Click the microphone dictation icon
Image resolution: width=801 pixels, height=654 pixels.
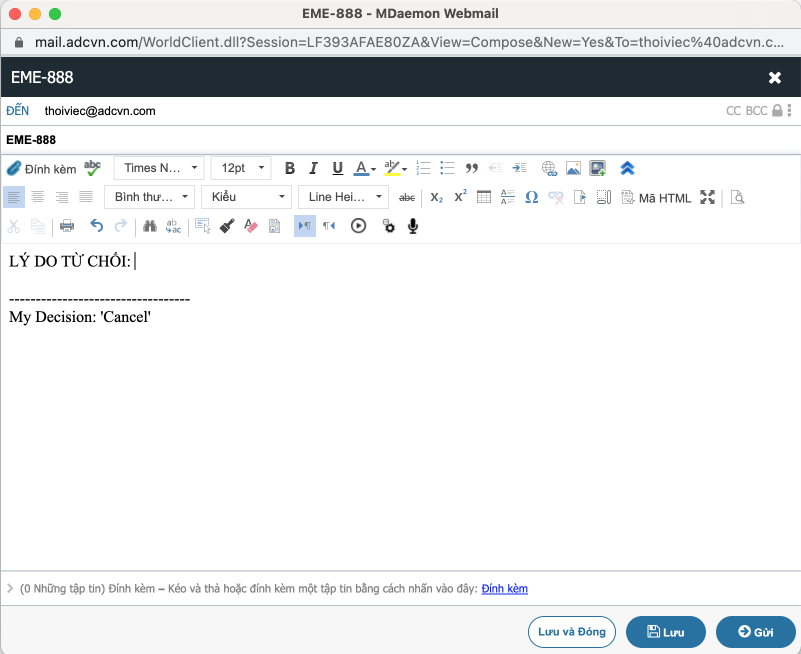click(413, 227)
